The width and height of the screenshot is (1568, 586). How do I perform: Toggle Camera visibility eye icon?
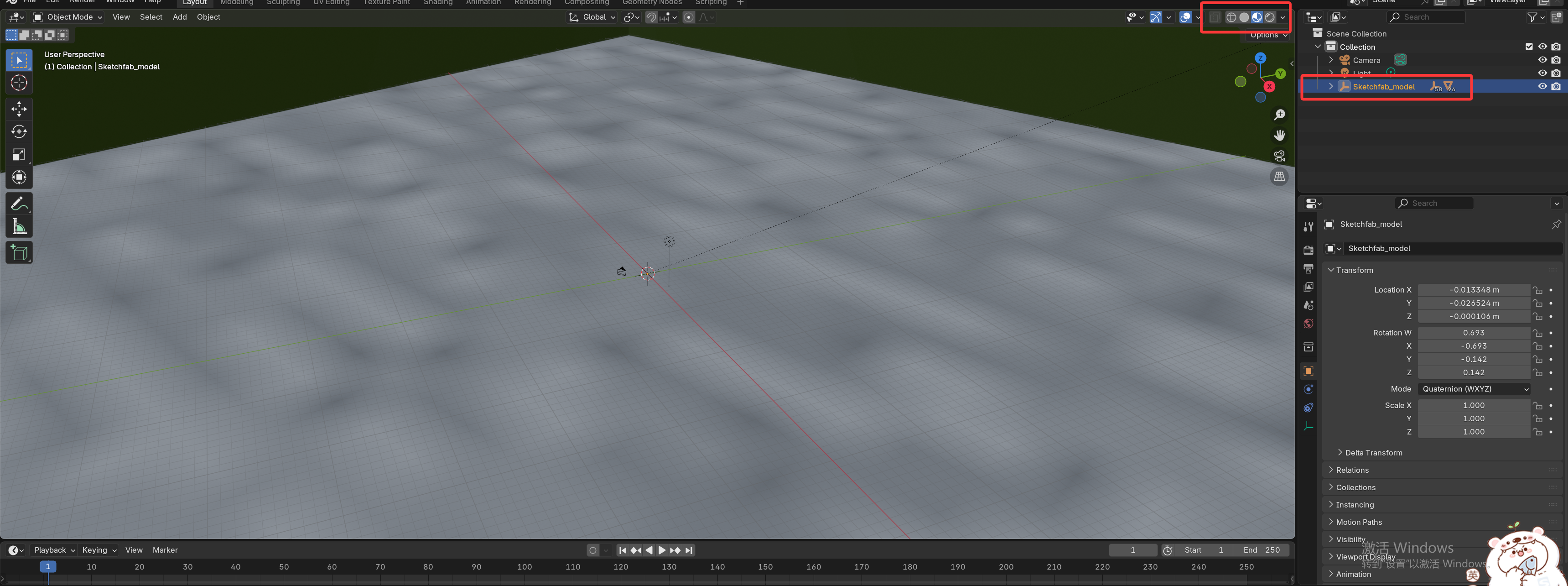[1542, 60]
